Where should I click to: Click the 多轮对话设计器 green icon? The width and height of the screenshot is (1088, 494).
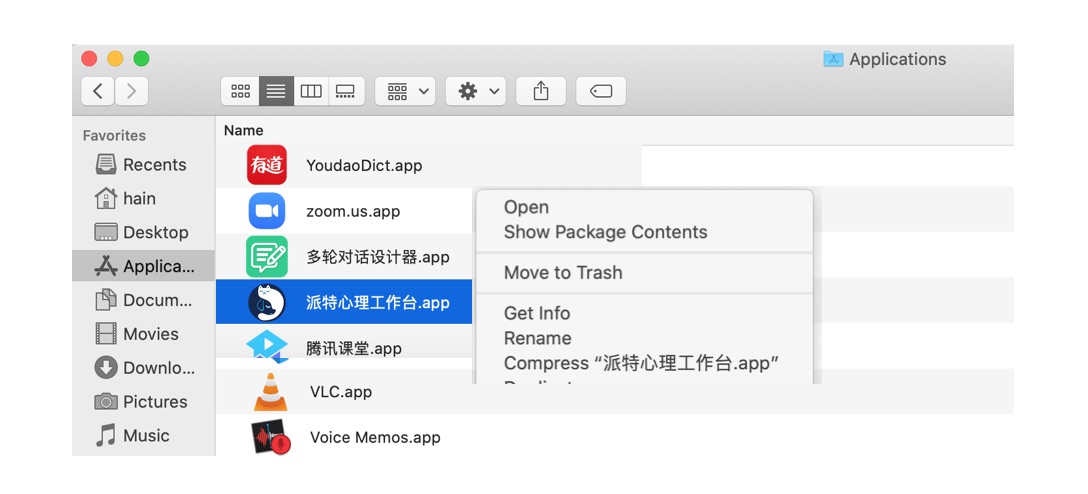(x=266, y=257)
